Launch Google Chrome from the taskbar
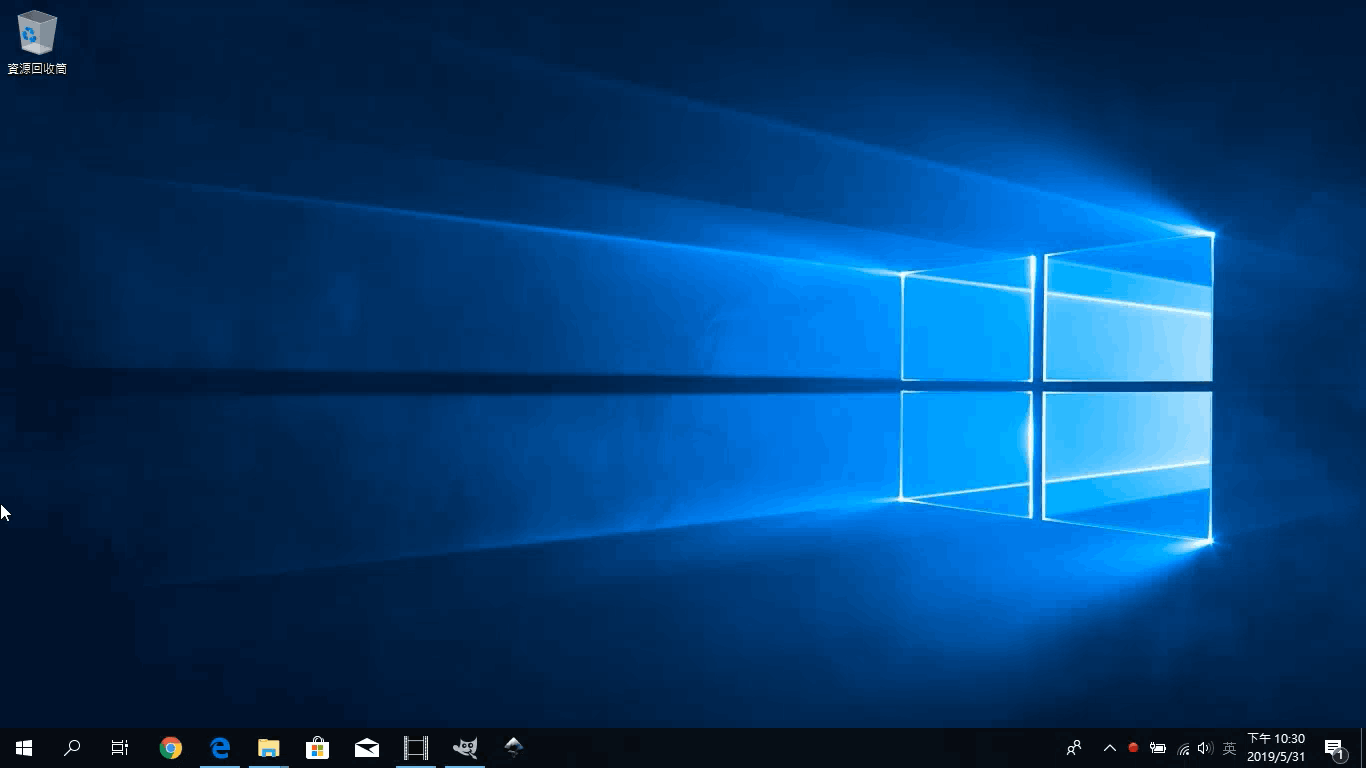 point(171,748)
